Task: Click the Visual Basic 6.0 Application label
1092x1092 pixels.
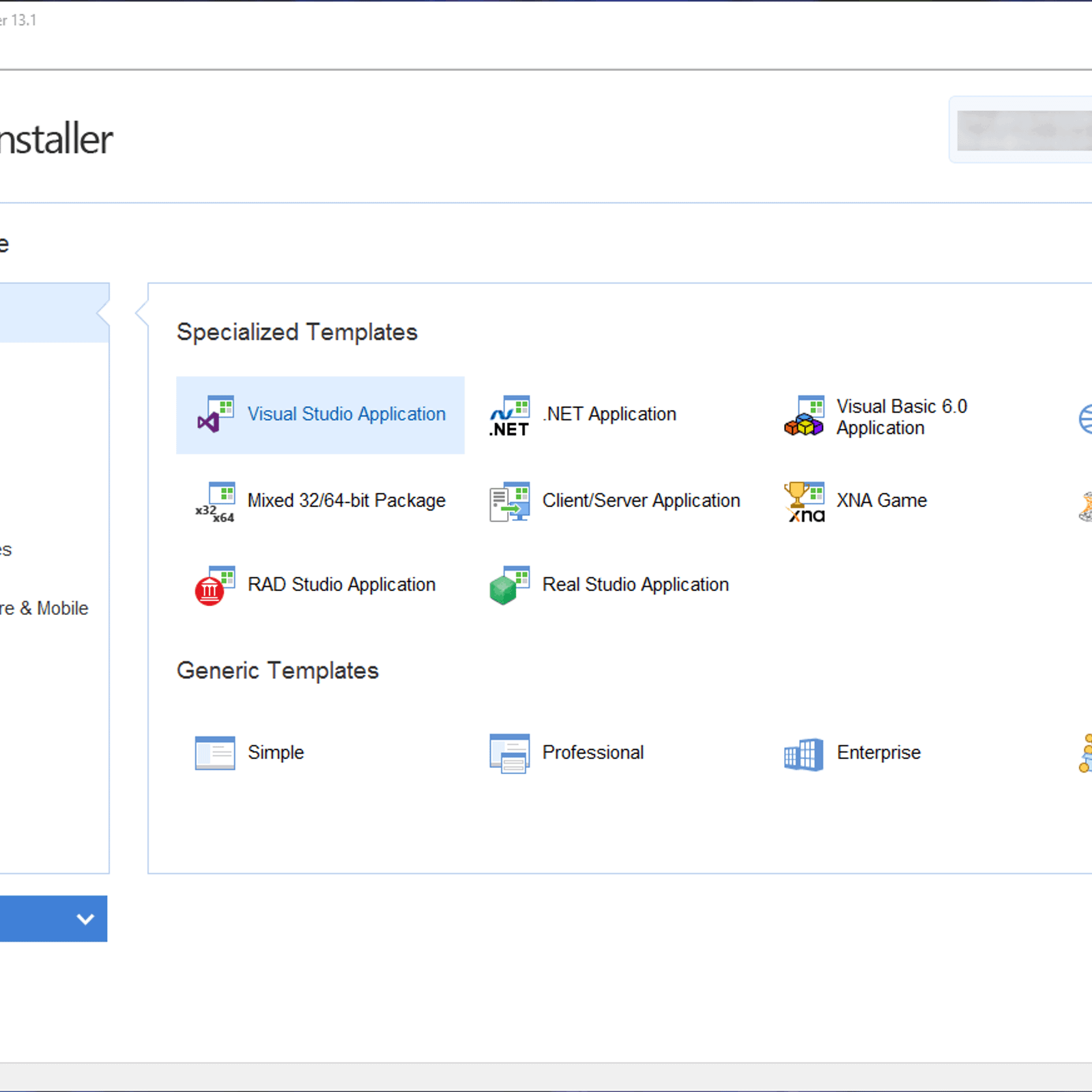Action: 902,417
